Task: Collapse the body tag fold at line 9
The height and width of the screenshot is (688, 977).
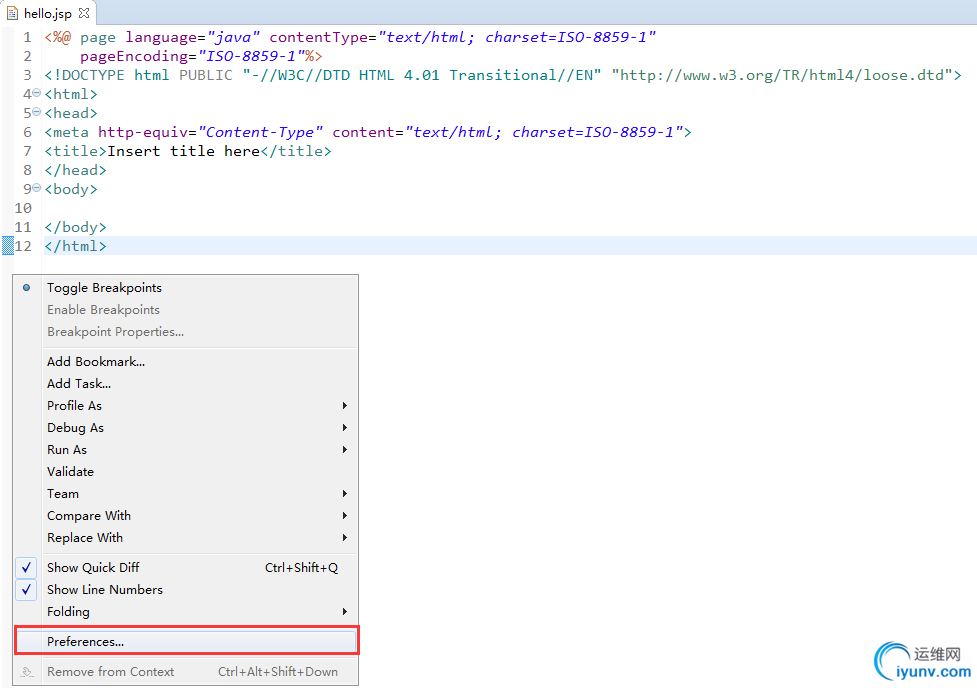Action: pos(37,188)
